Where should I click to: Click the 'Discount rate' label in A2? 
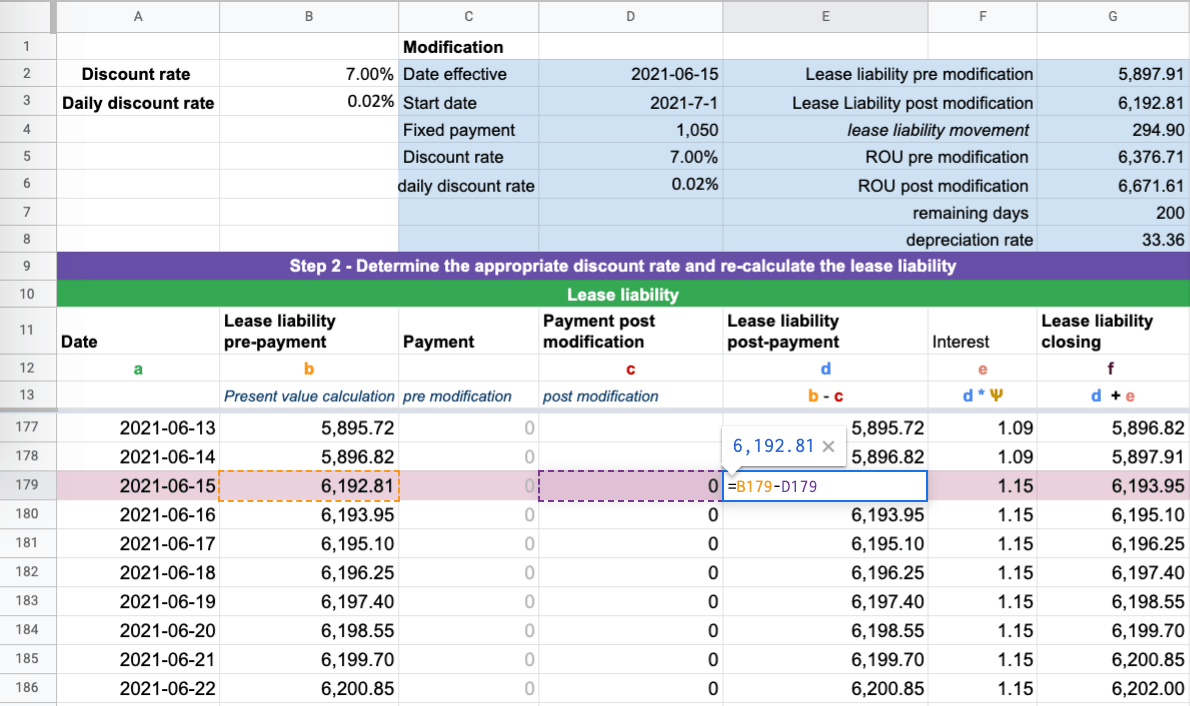pyautogui.click(x=136, y=74)
